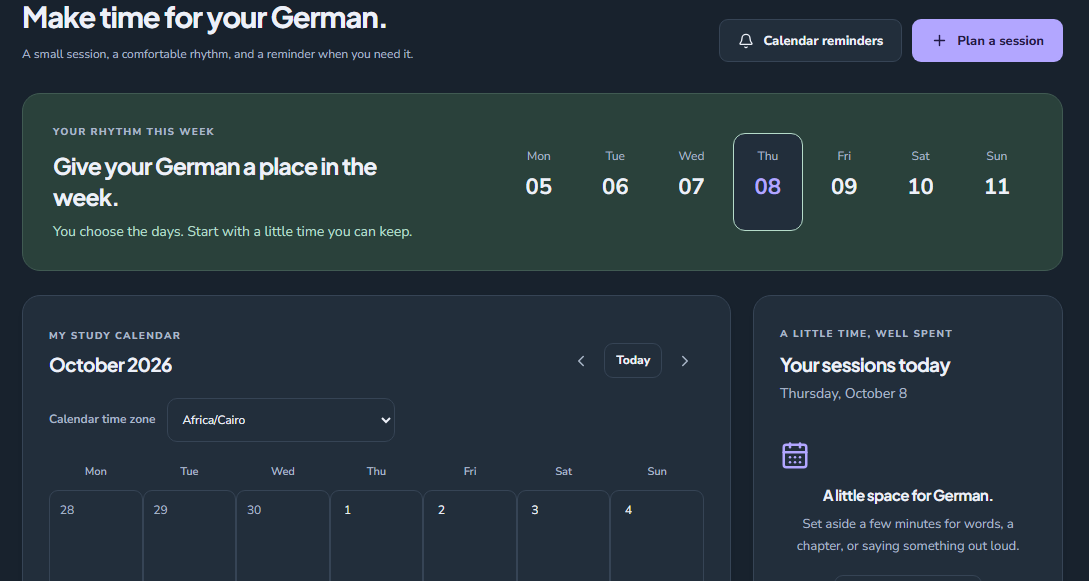Select highlighted Thu 08 day tile
This screenshot has height=581, width=1089.
click(x=768, y=182)
